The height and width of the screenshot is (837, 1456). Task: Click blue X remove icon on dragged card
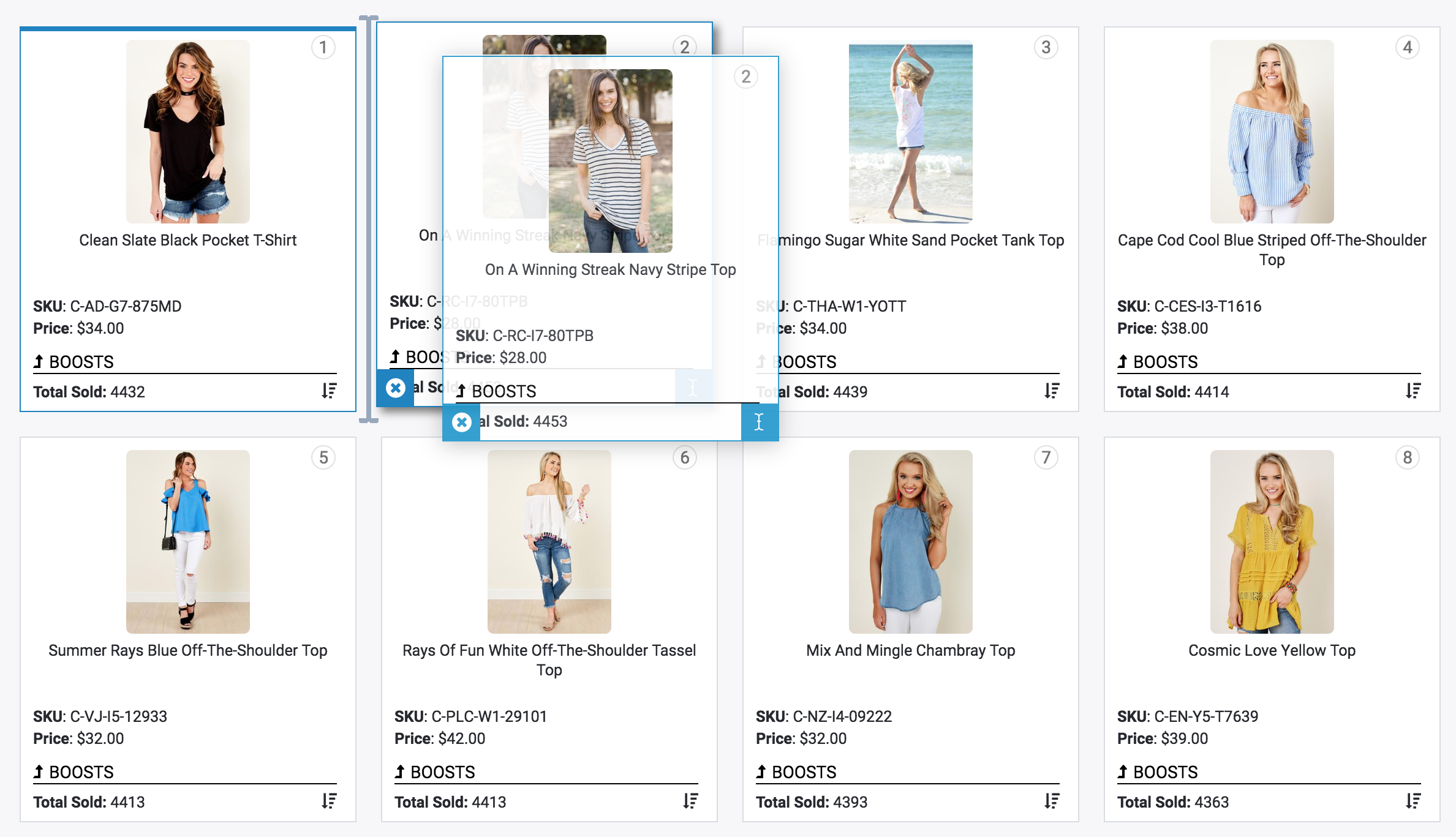[x=462, y=422]
